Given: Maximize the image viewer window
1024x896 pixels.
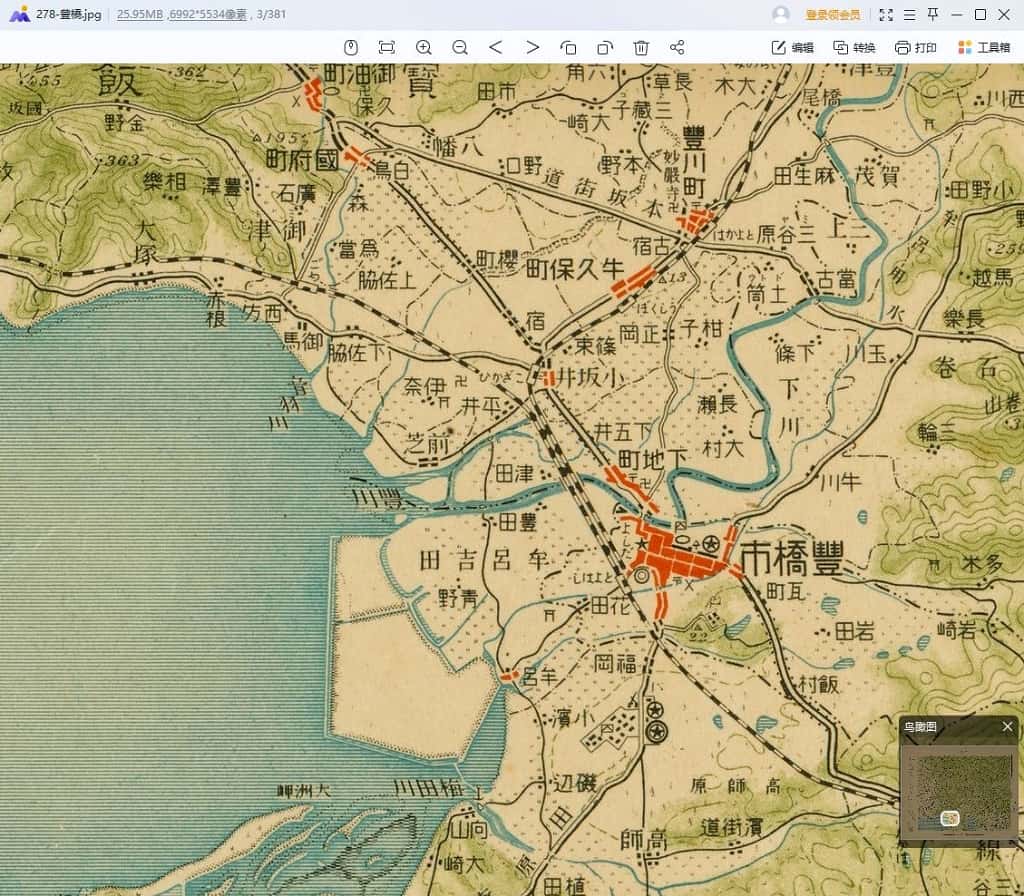Looking at the screenshot, I should (980, 14).
